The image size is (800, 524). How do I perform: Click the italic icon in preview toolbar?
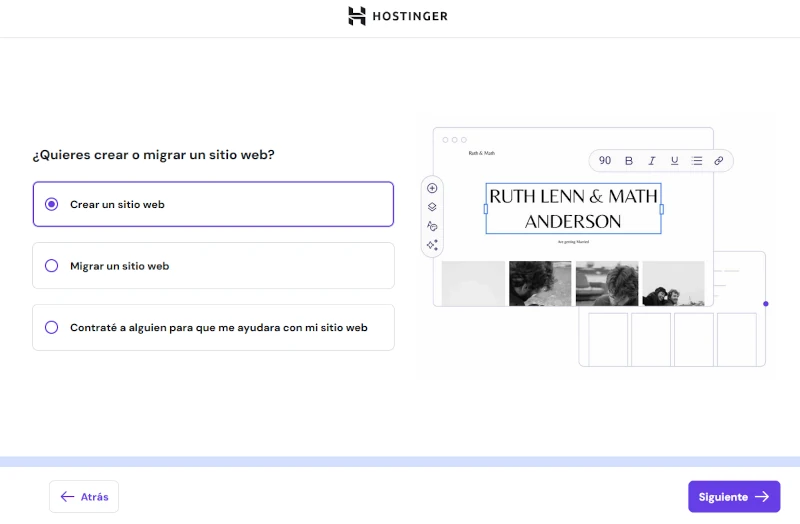point(652,160)
